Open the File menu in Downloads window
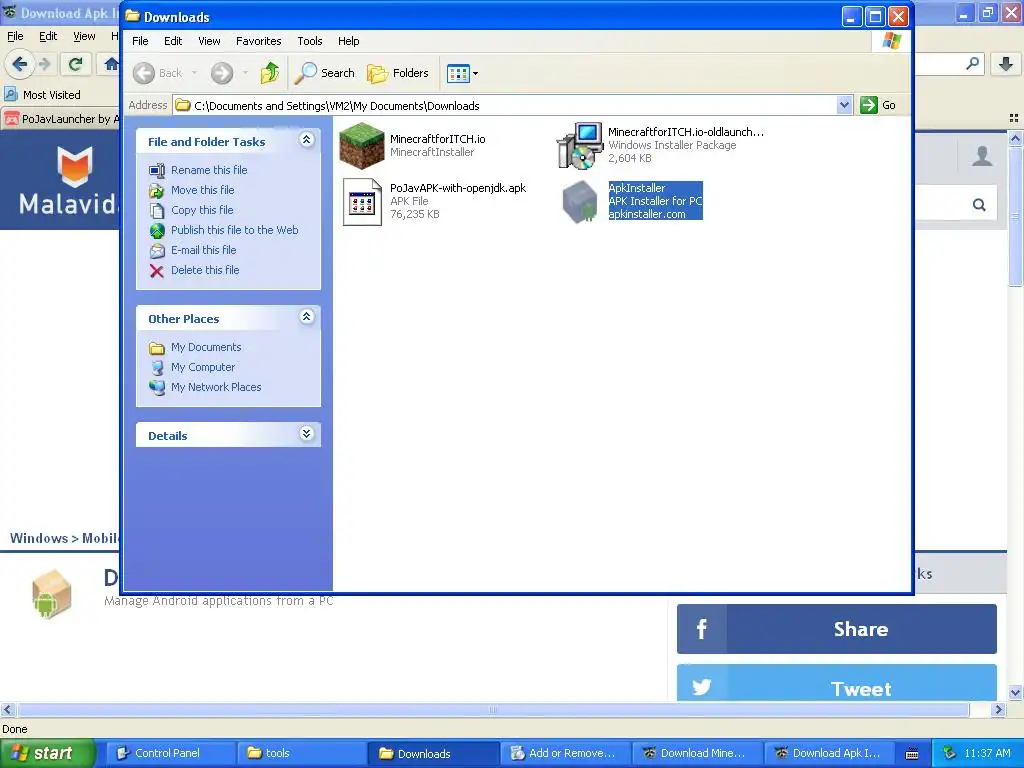Screen dimensions: 1024x768 tap(140, 41)
